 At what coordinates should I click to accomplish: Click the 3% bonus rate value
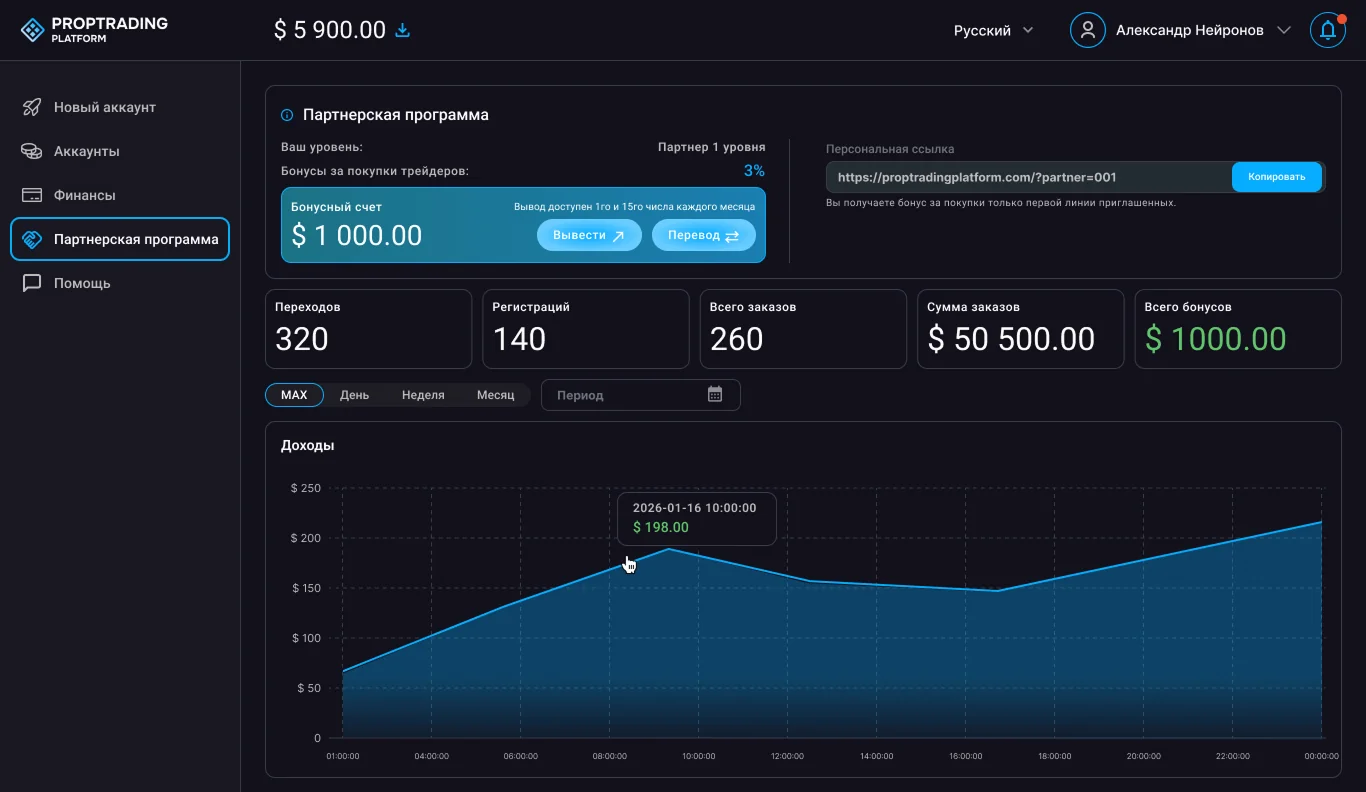pos(754,171)
